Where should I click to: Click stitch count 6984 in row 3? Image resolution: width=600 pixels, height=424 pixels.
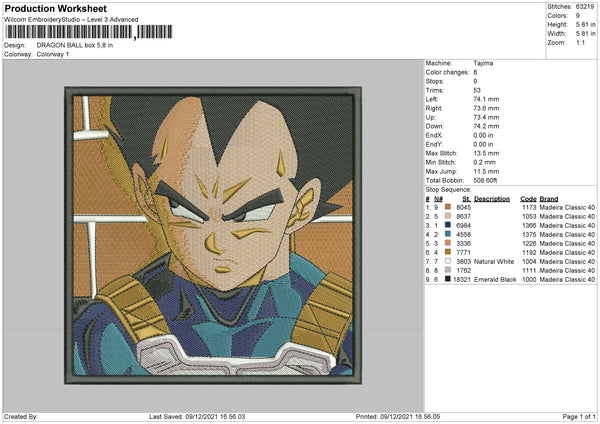tap(463, 225)
